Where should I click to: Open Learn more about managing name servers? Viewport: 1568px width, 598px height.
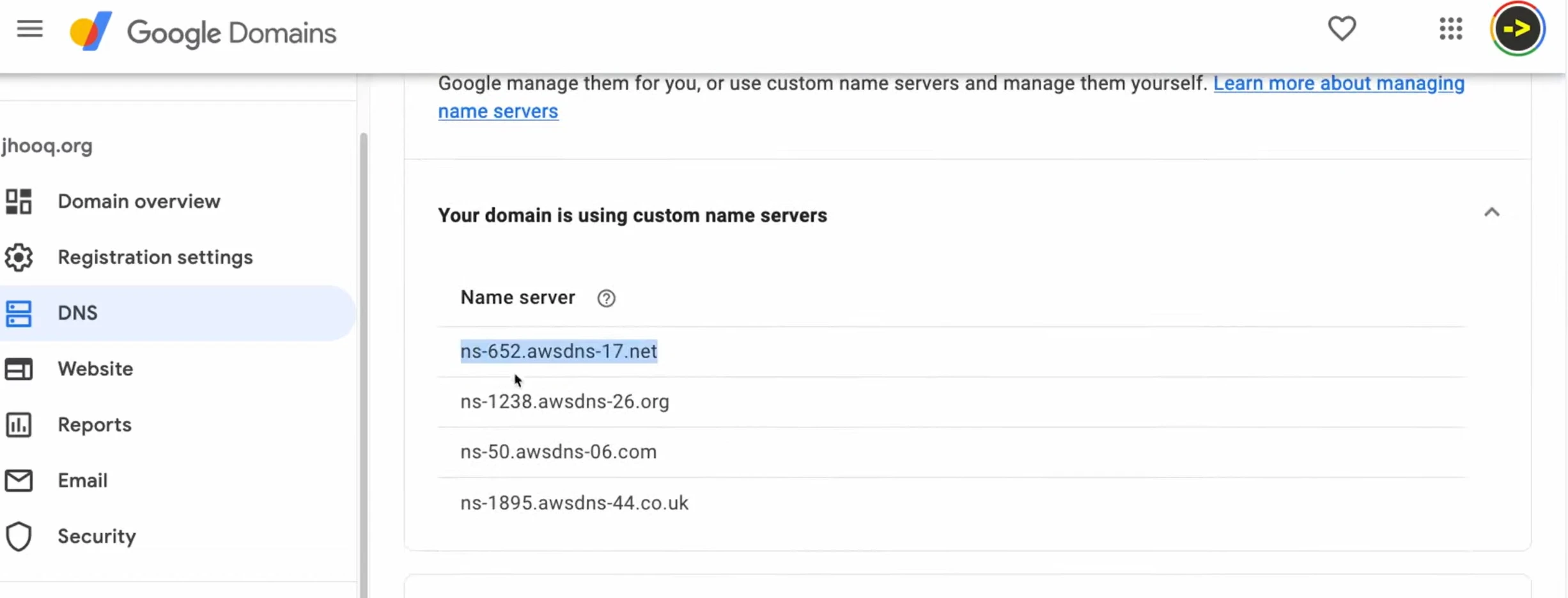click(x=1338, y=84)
